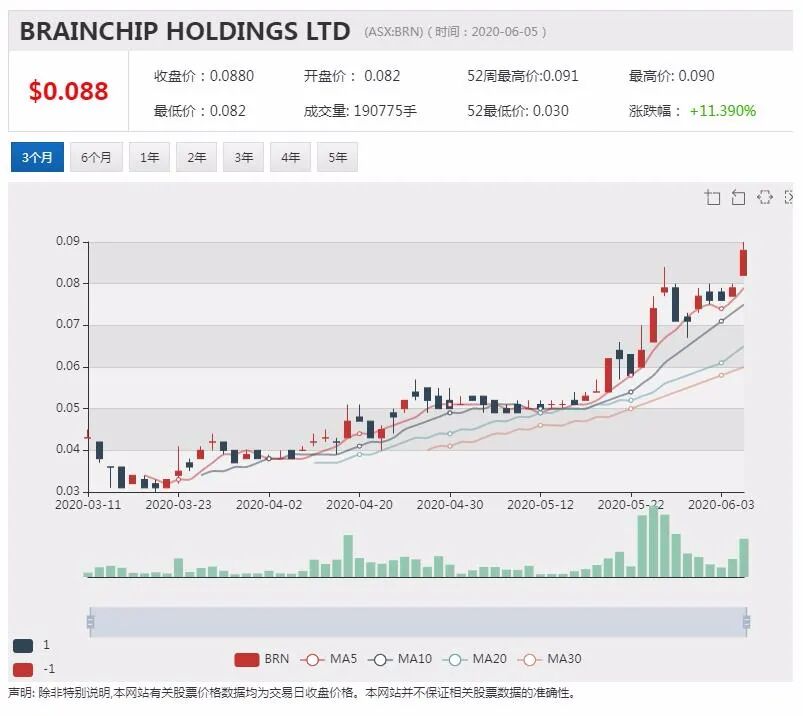This screenshot has height=716, width=803.
Task: Click the 0.04 y-axis label
Action: 68,450
